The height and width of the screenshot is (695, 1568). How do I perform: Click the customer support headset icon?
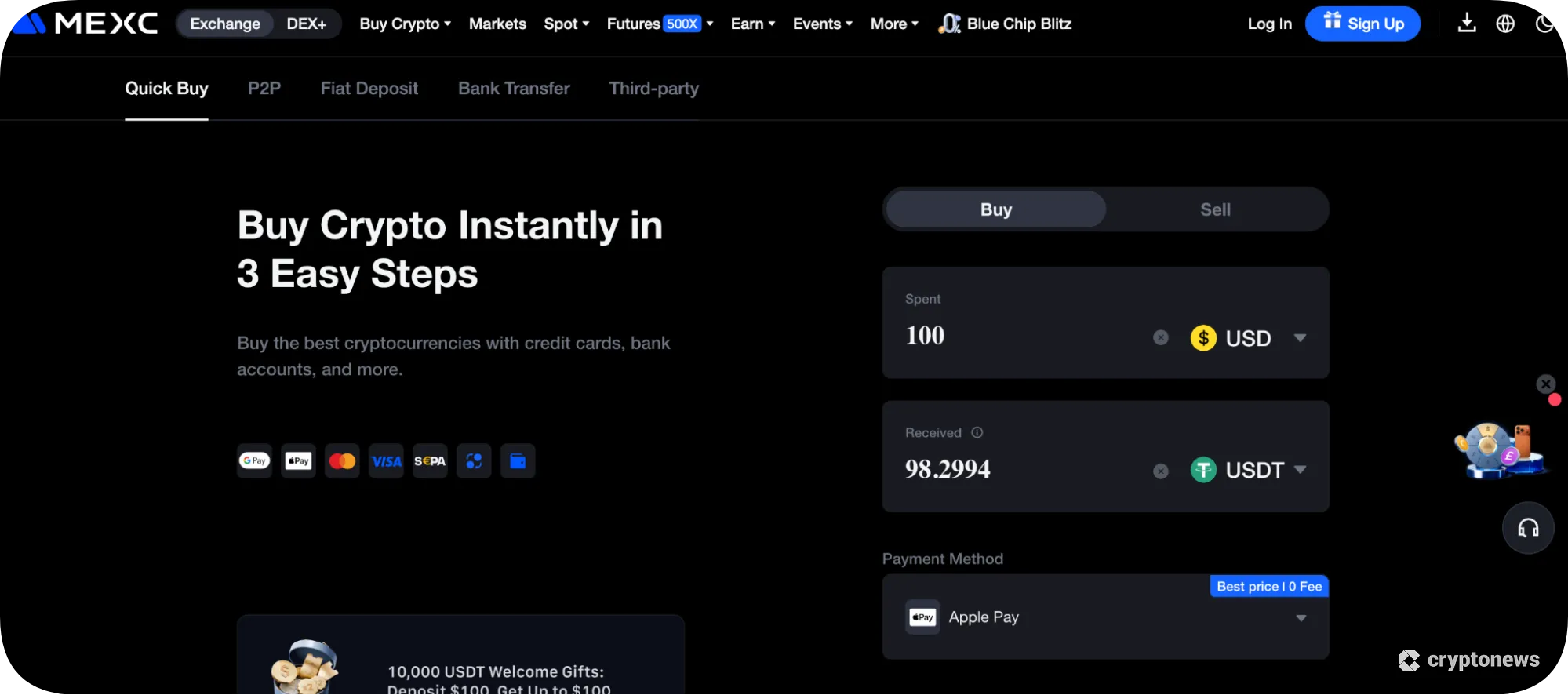click(1527, 528)
